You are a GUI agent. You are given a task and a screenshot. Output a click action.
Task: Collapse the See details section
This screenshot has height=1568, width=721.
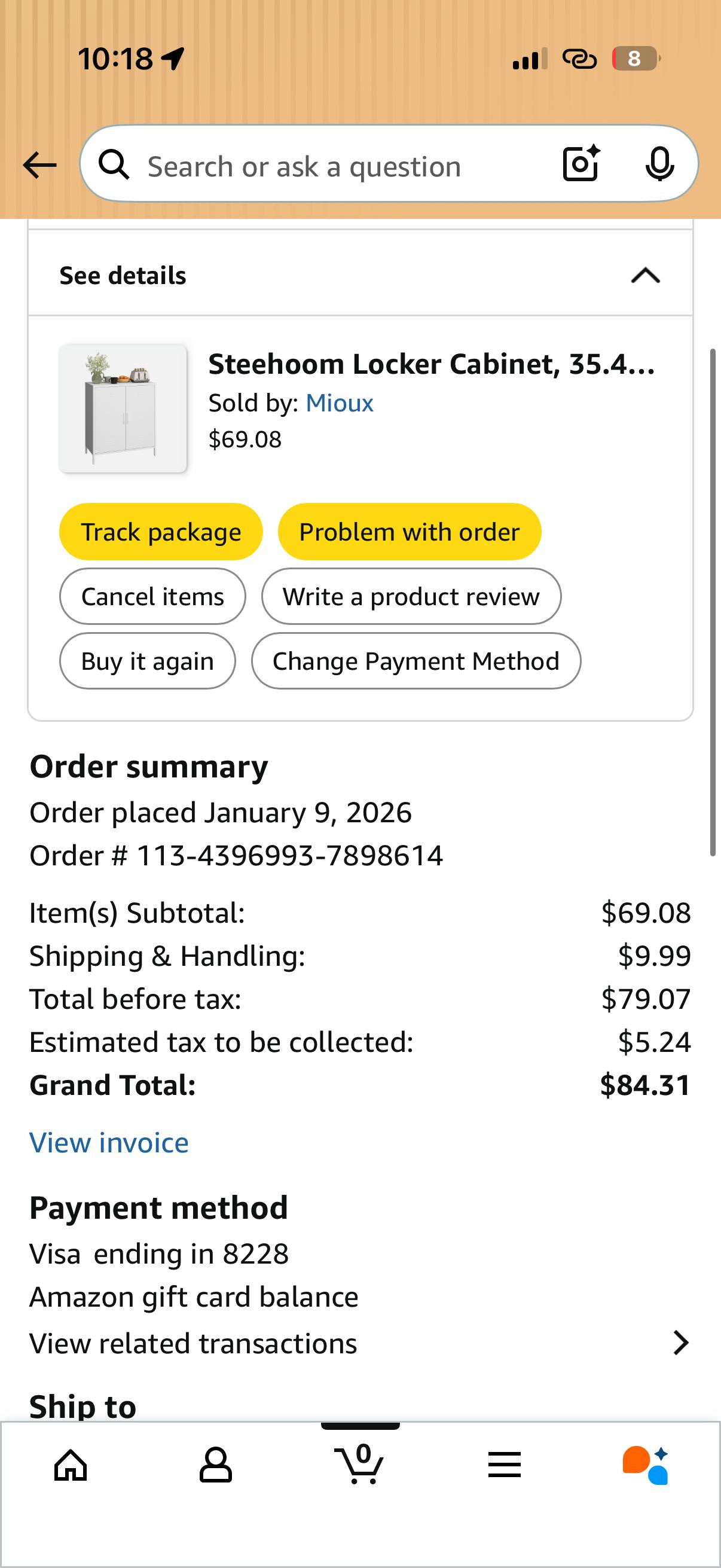click(645, 276)
